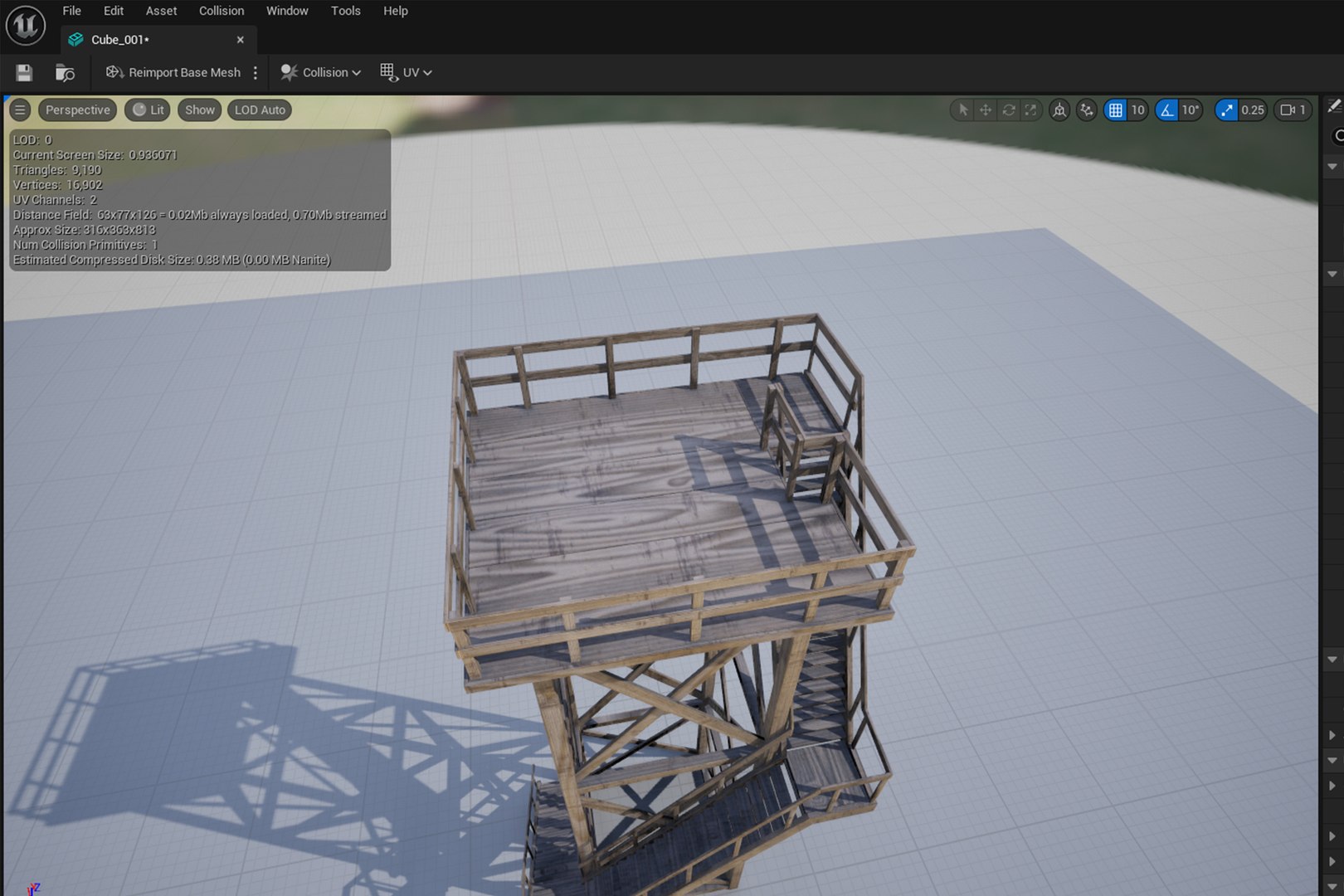Activate the Translate move gizmo tool
The width and height of the screenshot is (1344, 896).
click(986, 110)
